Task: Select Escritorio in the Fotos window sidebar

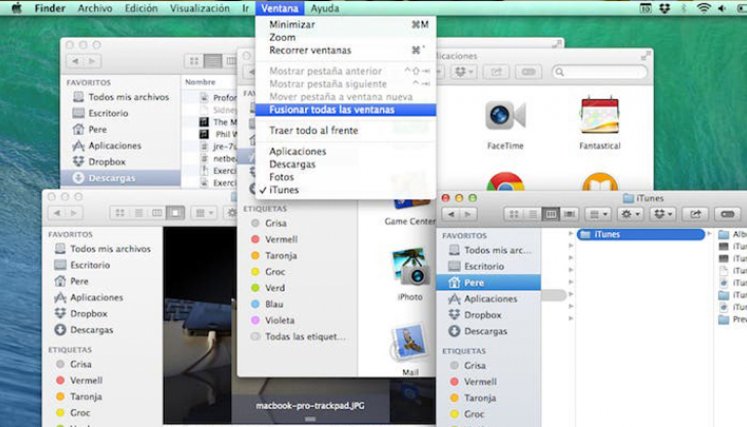Action: click(90, 265)
